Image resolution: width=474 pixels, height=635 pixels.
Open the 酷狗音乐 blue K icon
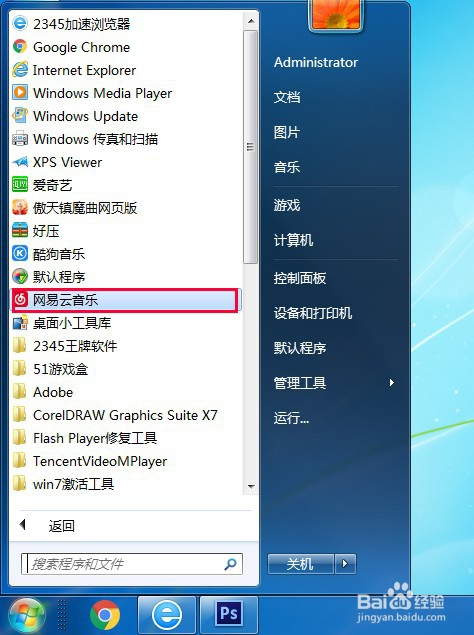[20, 254]
